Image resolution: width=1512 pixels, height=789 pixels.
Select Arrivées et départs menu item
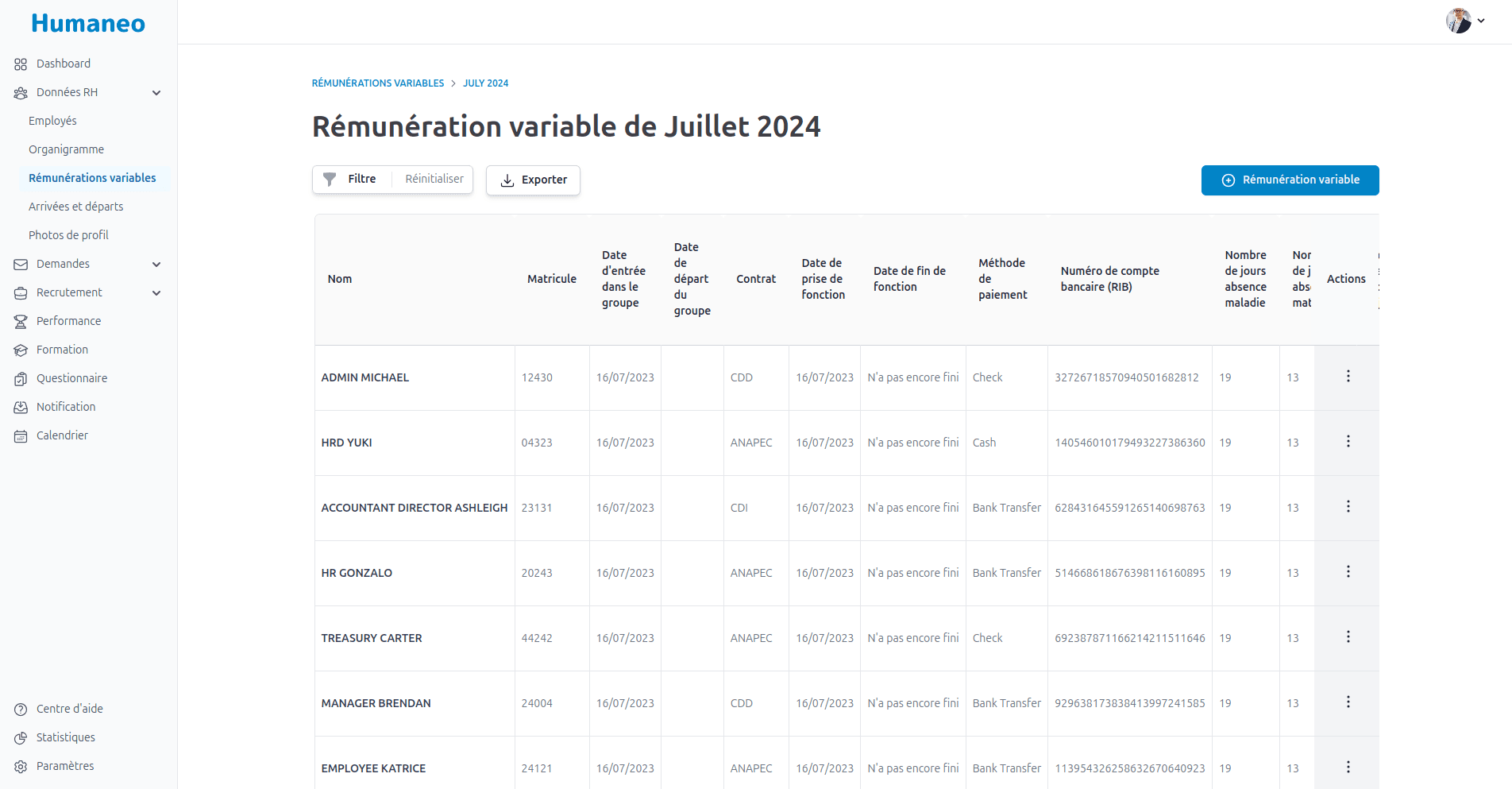(x=76, y=207)
